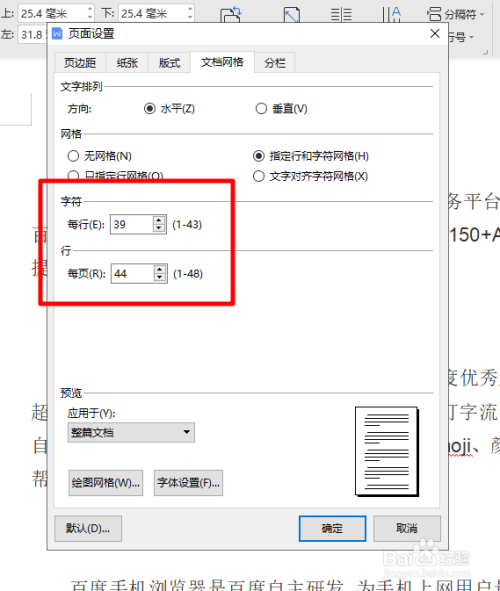Click the 每行(E) characters input field
This screenshot has width=500, height=591.
(x=131, y=225)
